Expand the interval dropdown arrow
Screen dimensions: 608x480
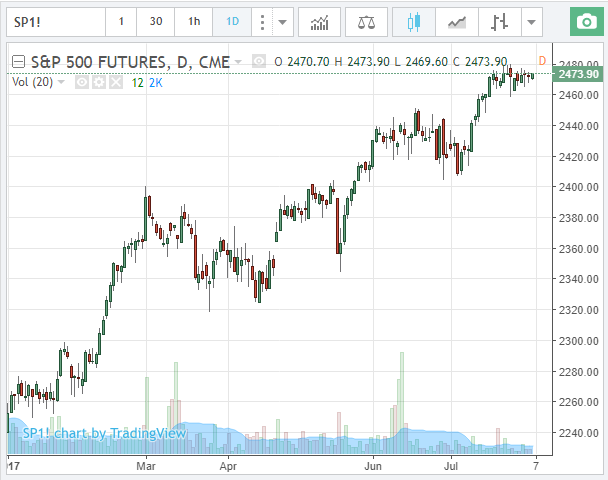click(x=283, y=22)
